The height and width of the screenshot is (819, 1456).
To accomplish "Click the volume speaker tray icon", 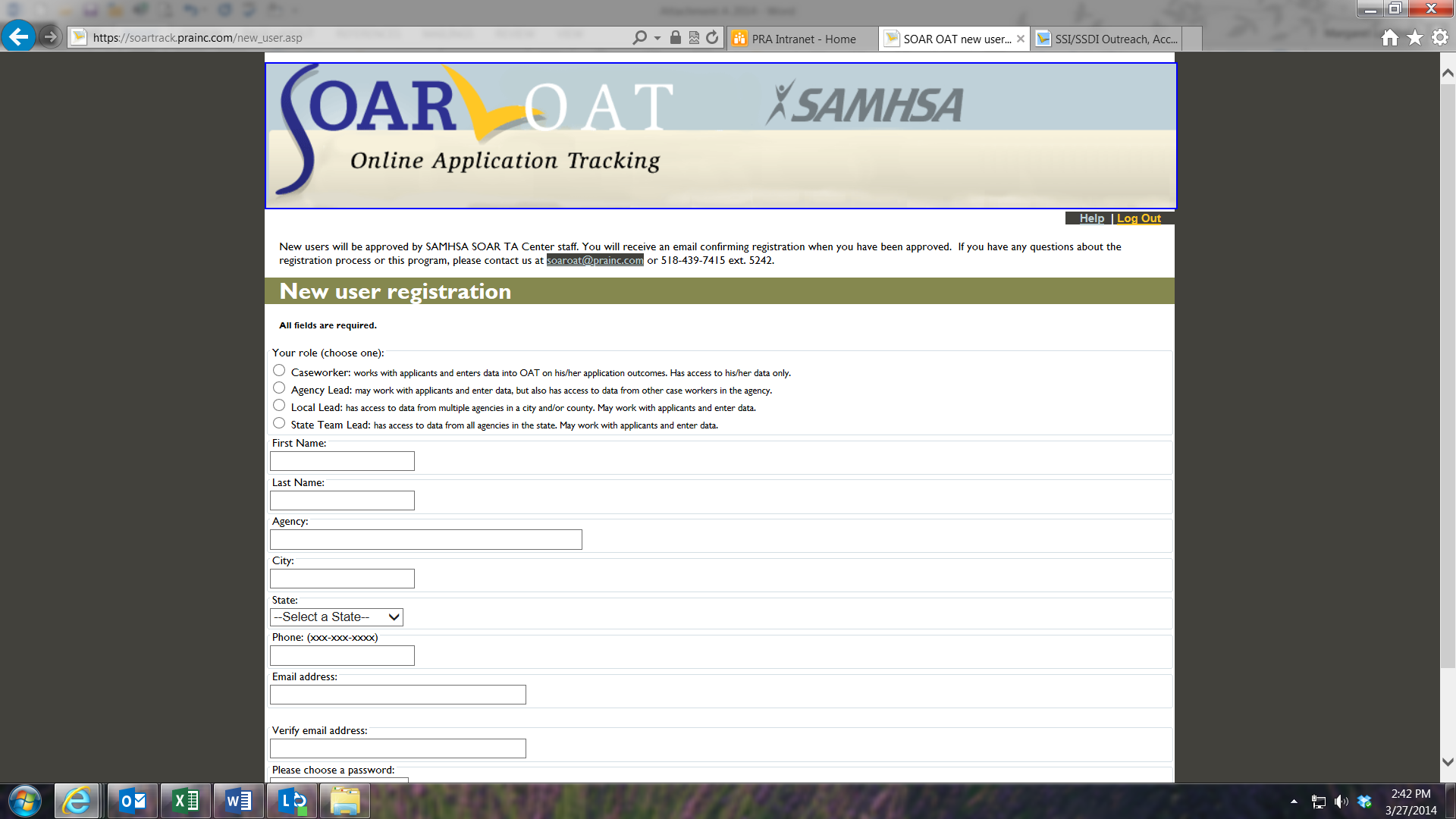I will (x=1341, y=802).
